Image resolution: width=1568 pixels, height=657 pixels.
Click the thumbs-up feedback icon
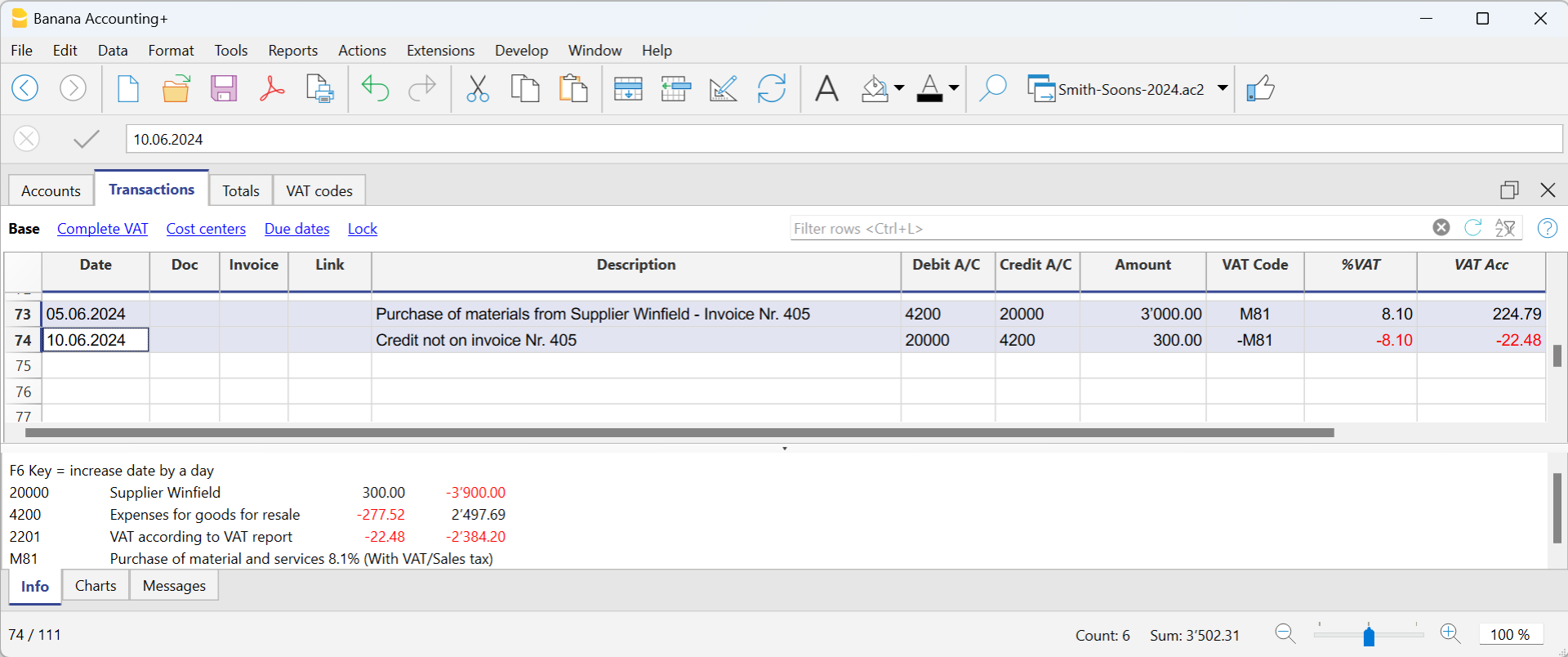(x=1260, y=88)
